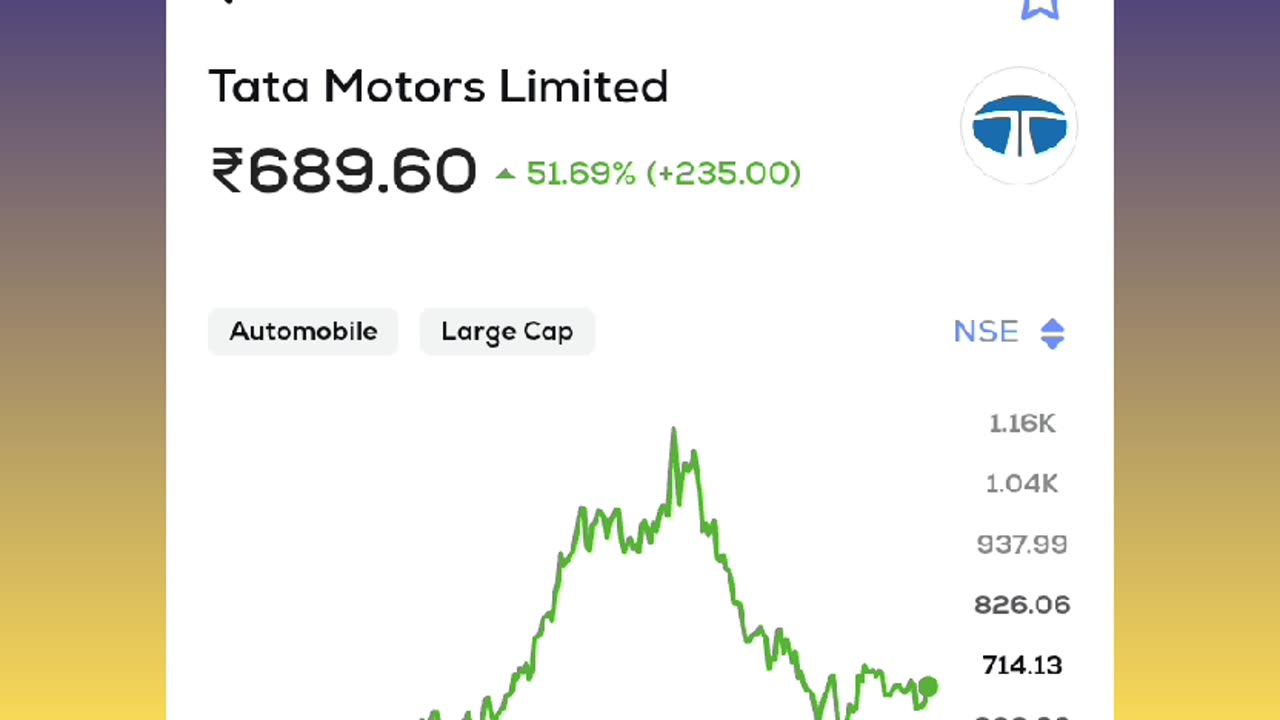Click the green up-triangle gain indicator
This screenshot has height=720, width=1280.
coord(505,174)
